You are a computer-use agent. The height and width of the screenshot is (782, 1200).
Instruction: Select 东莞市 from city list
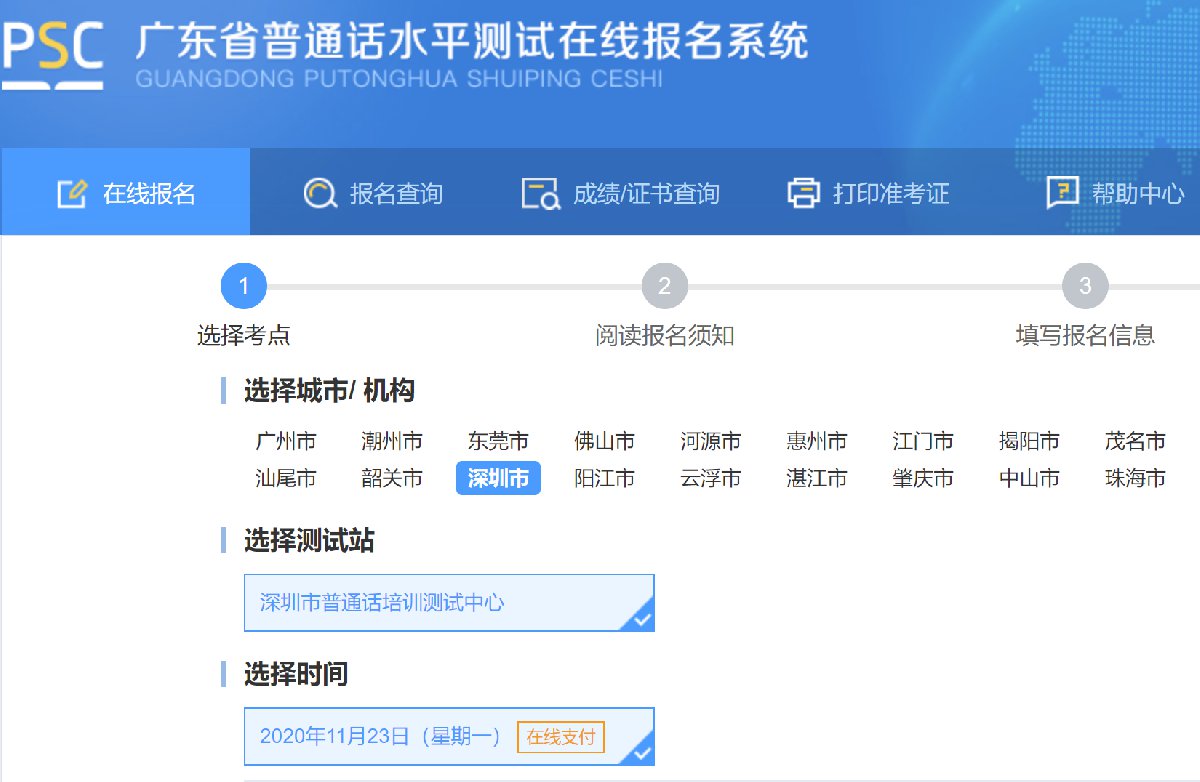point(498,441)
